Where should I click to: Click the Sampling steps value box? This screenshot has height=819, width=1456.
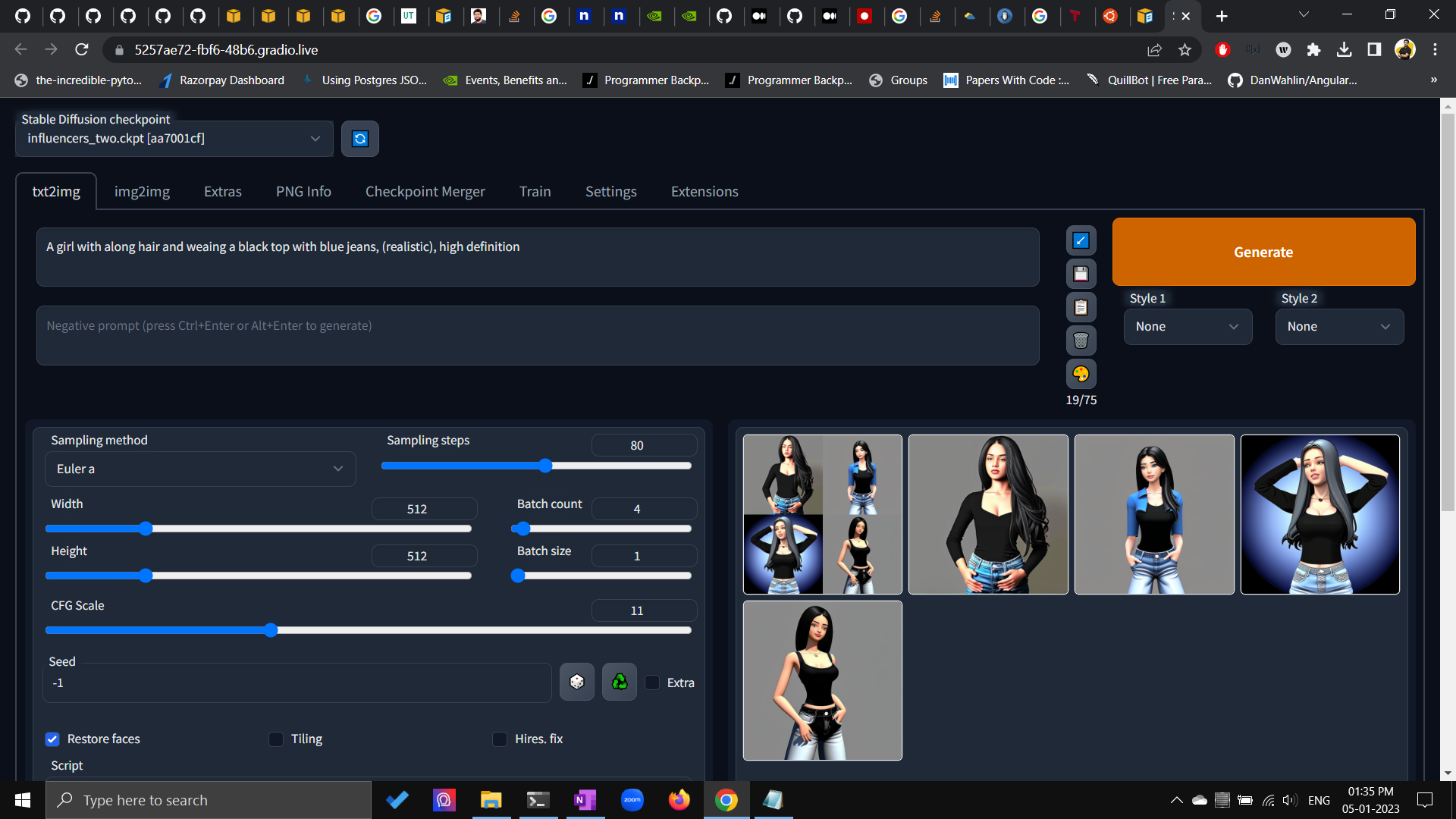point(644,445)
